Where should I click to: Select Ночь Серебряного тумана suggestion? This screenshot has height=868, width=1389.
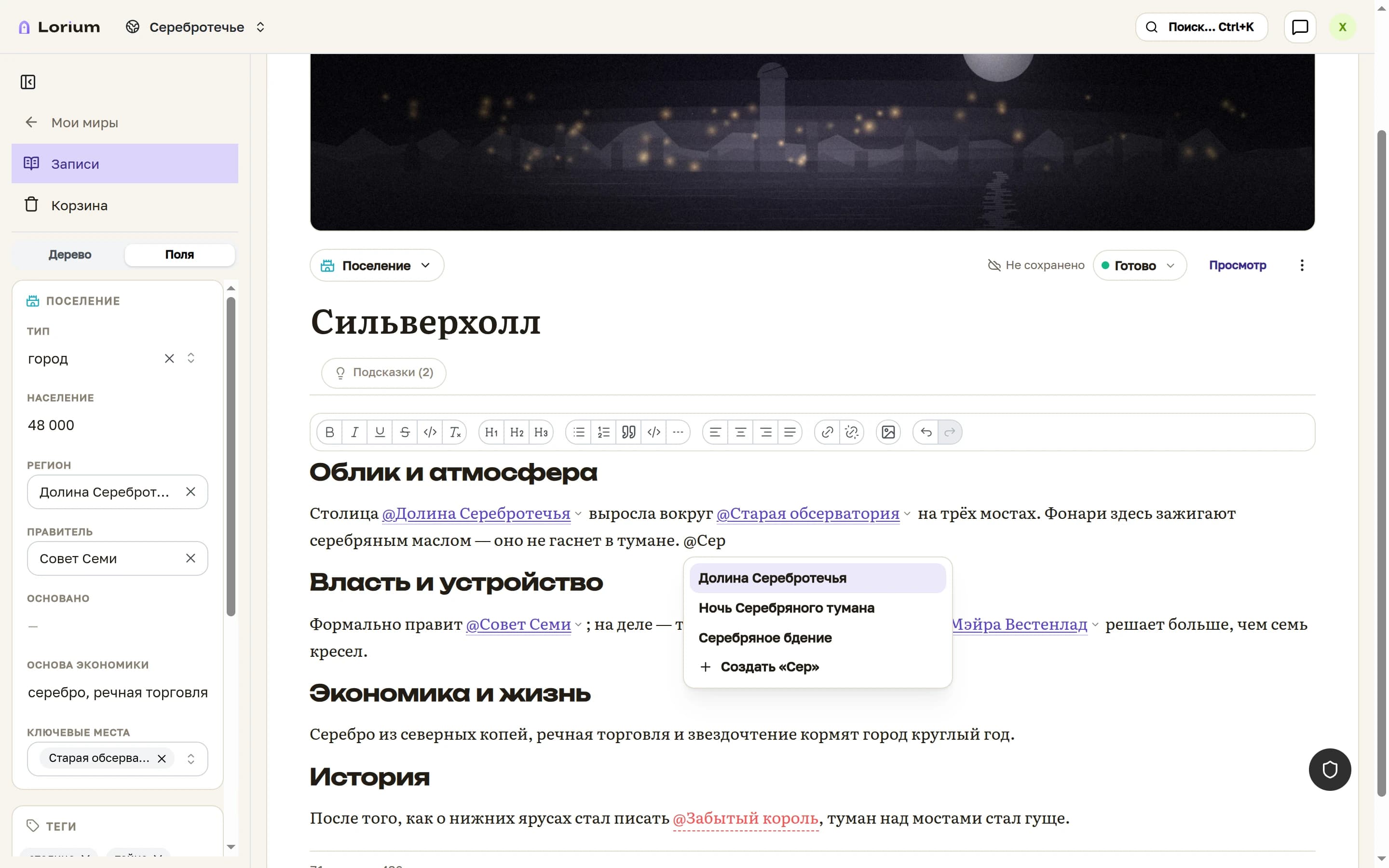817,608
